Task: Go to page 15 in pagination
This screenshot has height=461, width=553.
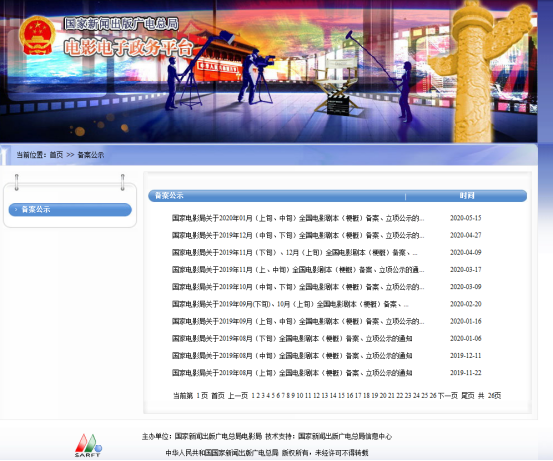Action: click(x=341, y=396)
